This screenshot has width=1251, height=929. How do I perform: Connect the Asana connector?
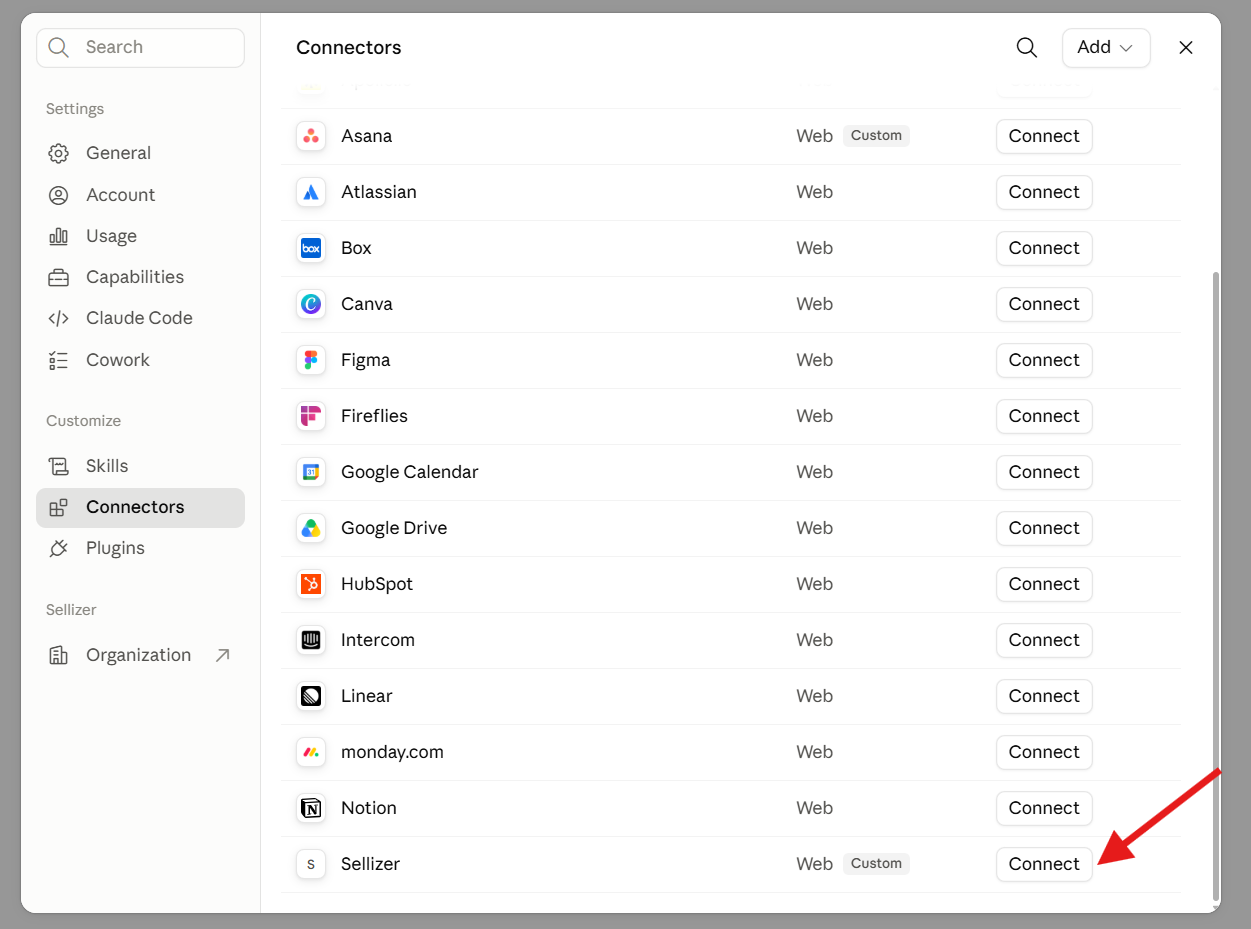(x=1044, y=136)
